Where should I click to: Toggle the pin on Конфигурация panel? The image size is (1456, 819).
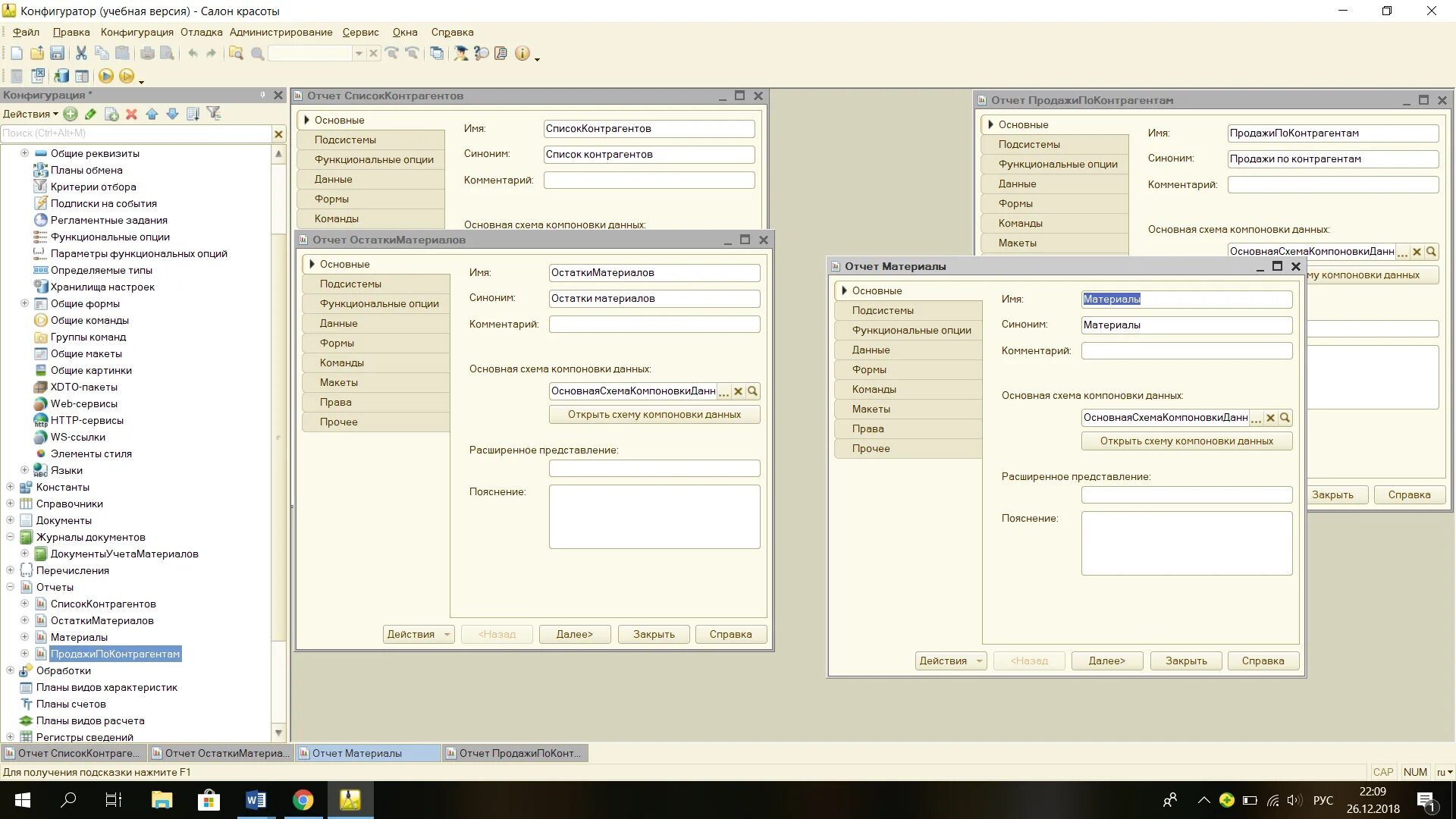click(263, 95)
